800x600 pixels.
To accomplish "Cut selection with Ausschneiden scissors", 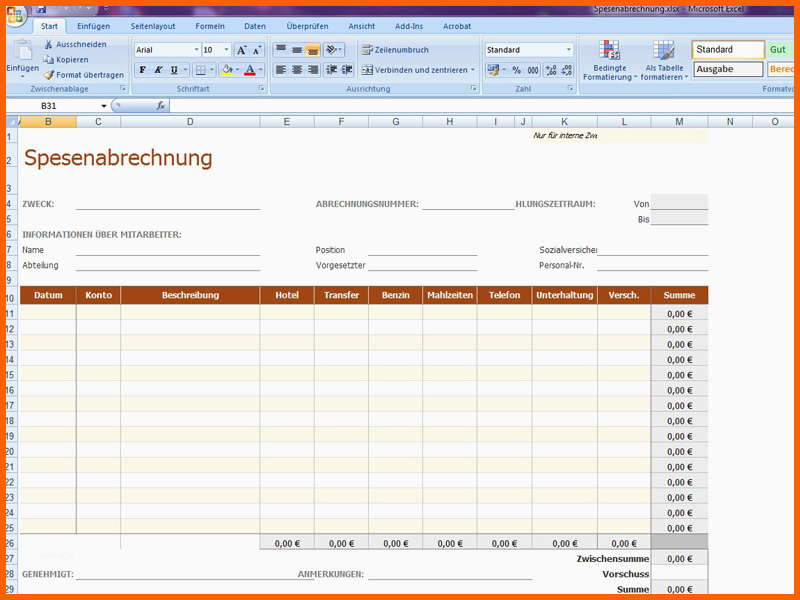I will [x=75, y=44].
